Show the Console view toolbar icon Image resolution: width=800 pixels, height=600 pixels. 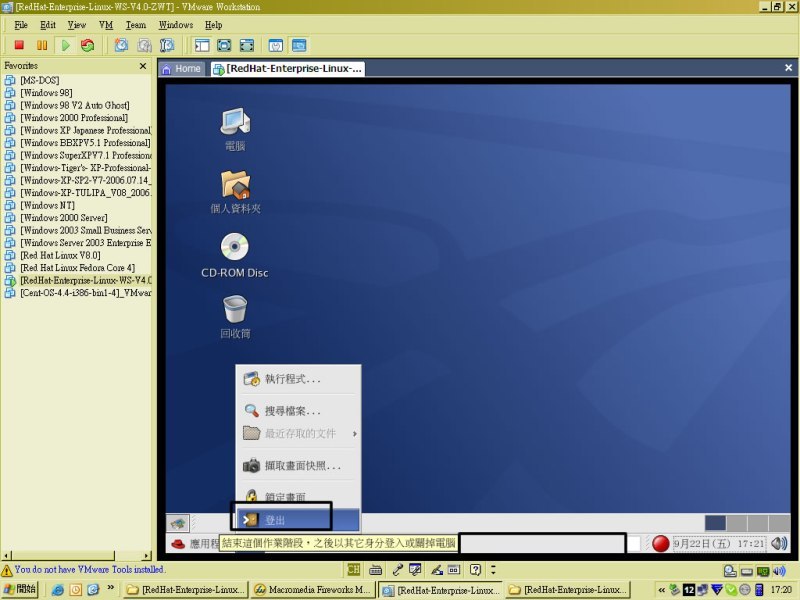[x=299, y=45]
